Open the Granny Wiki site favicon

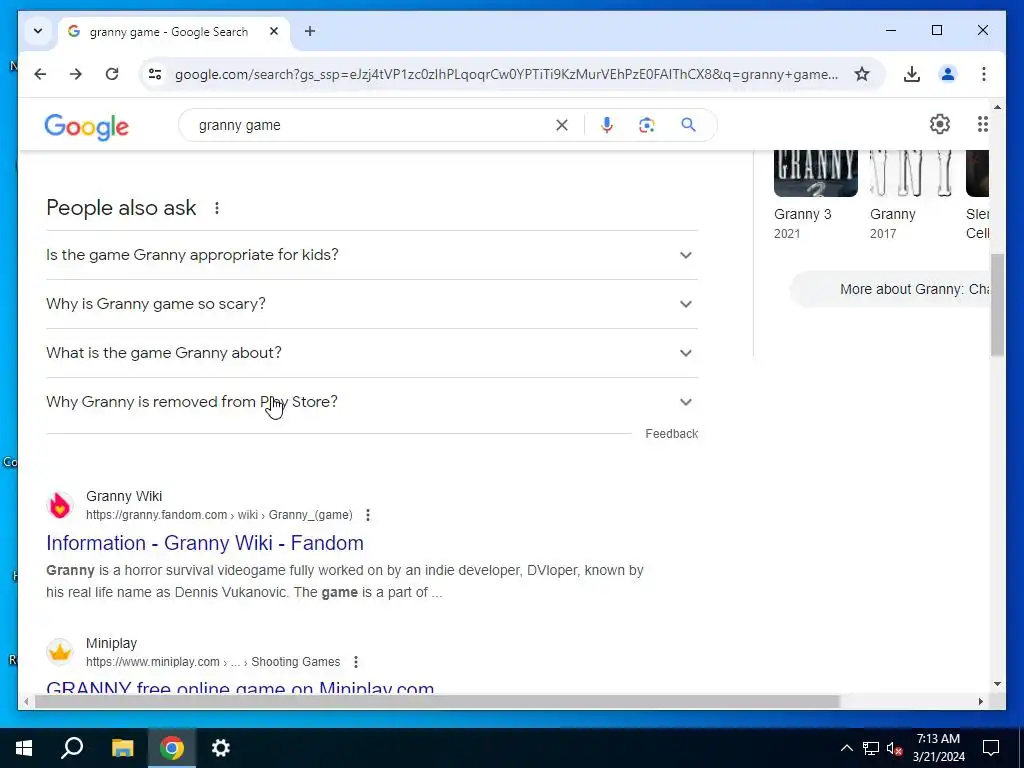(x=60, y=505)
